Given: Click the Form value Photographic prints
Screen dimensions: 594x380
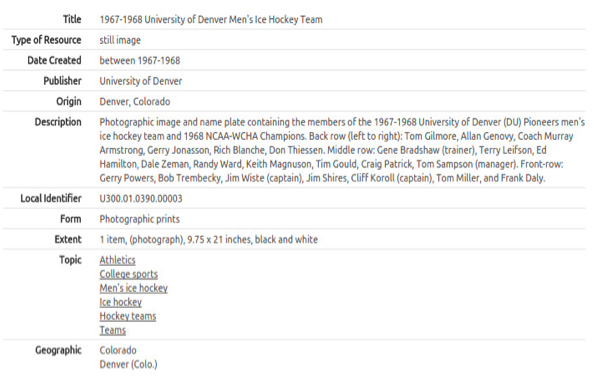Looking at the screenshot, I should click(x=140, y=219).
